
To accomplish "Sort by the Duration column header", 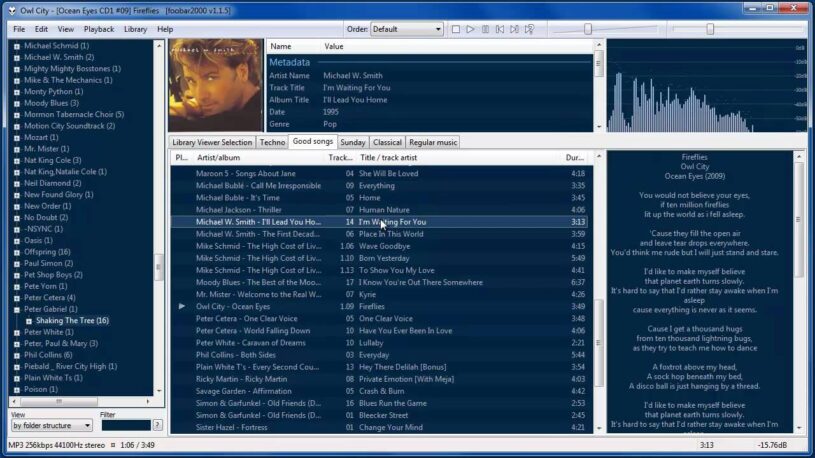I will [x=575, y=158].
